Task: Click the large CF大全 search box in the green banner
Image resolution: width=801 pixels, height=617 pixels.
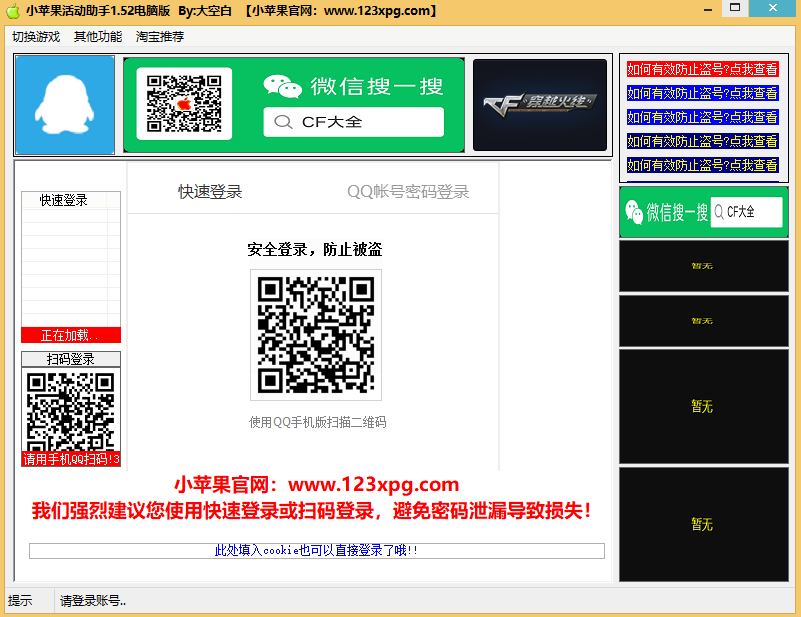Action: pyautogui.click(x=354, y=122)
